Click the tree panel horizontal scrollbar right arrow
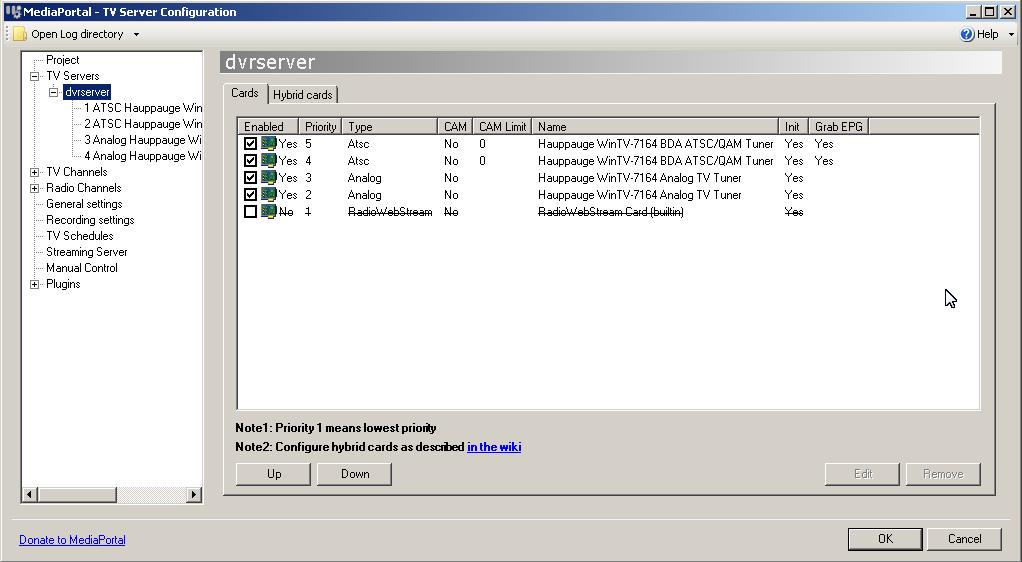 (x=196, y=494)
